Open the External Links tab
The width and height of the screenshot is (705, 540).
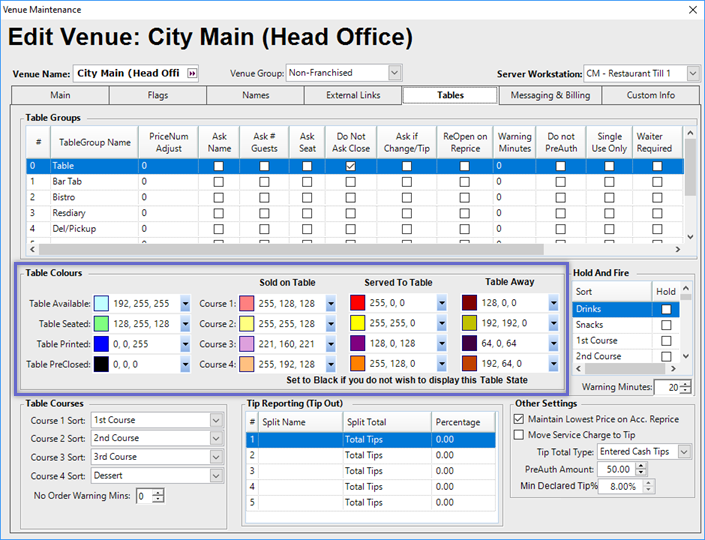pyautogui.click(x=354, y=95)
